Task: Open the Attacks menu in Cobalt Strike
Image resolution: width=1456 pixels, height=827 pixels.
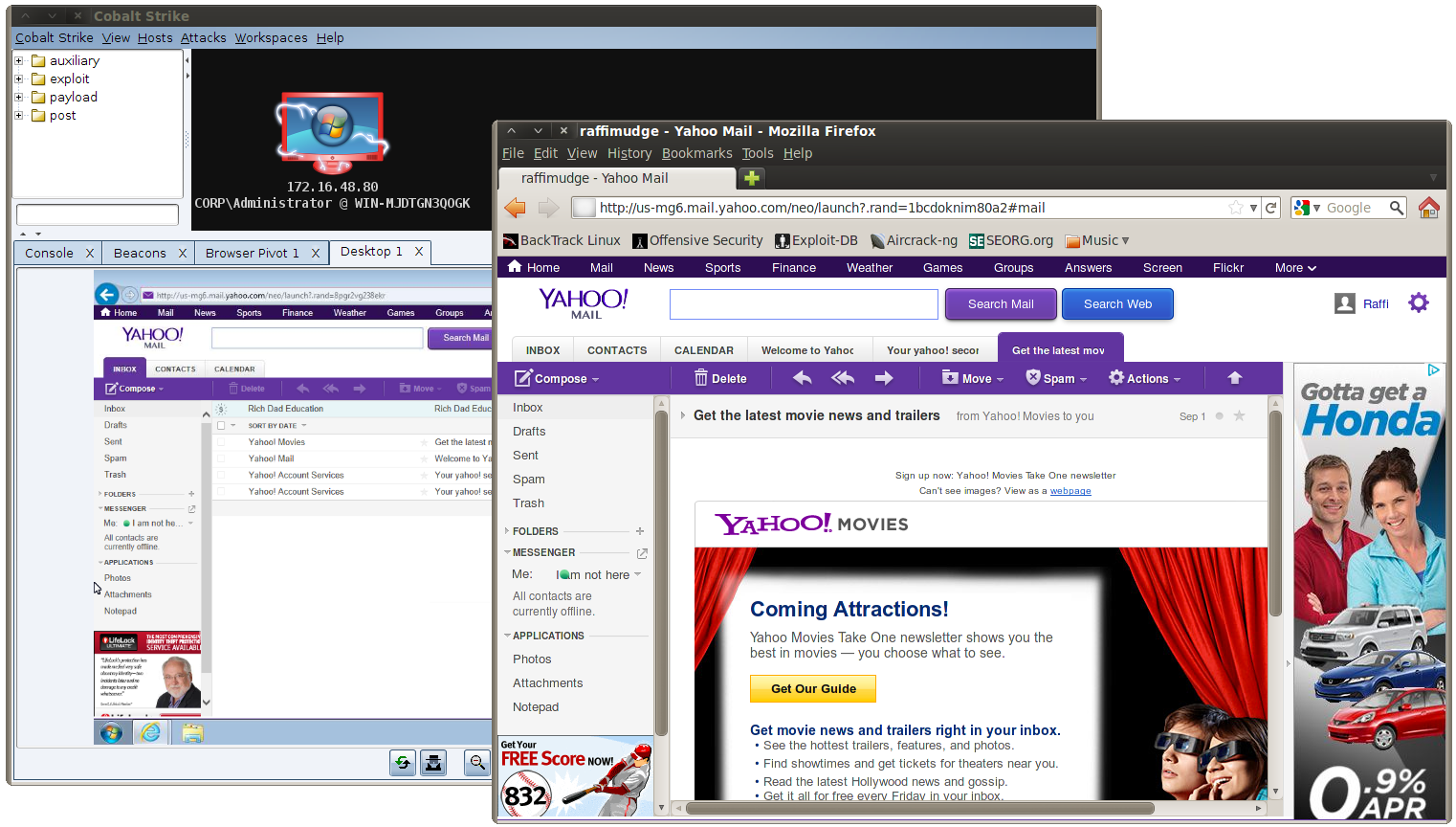Action: pyautogui.click(x=203, y=37)
